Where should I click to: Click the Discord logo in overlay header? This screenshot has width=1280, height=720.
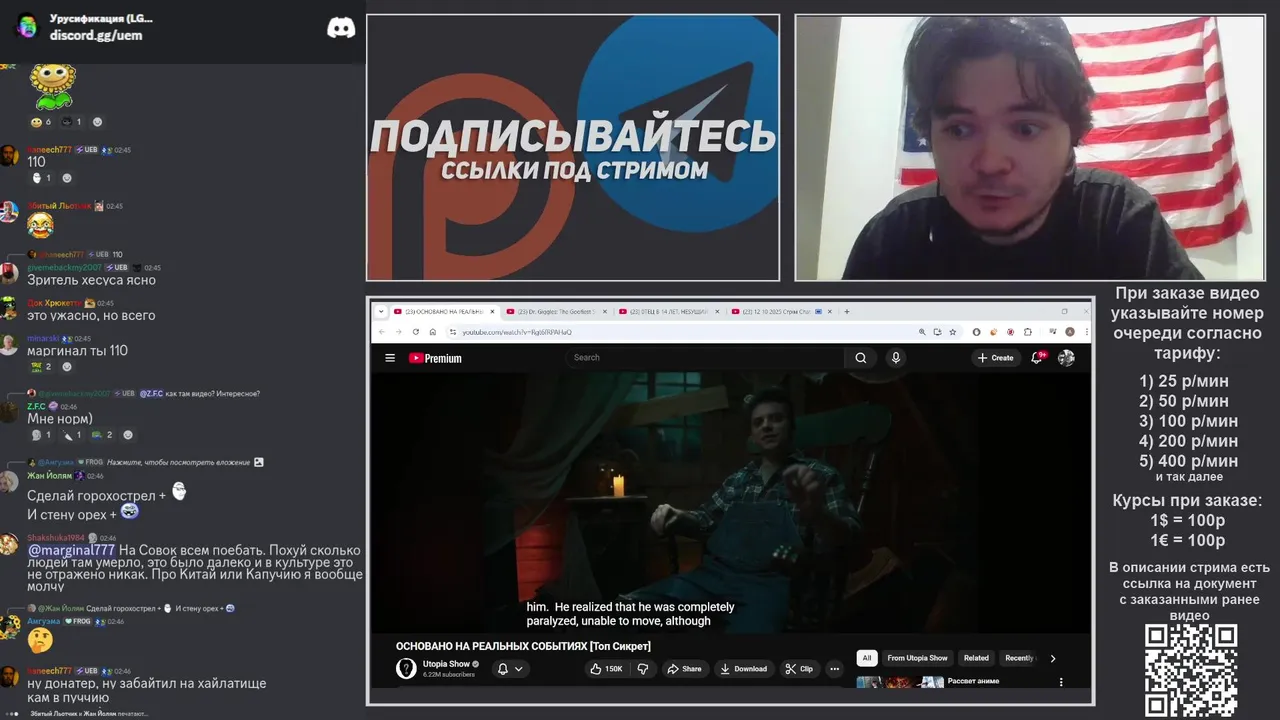pyautogui.click(x=341, y=28)
